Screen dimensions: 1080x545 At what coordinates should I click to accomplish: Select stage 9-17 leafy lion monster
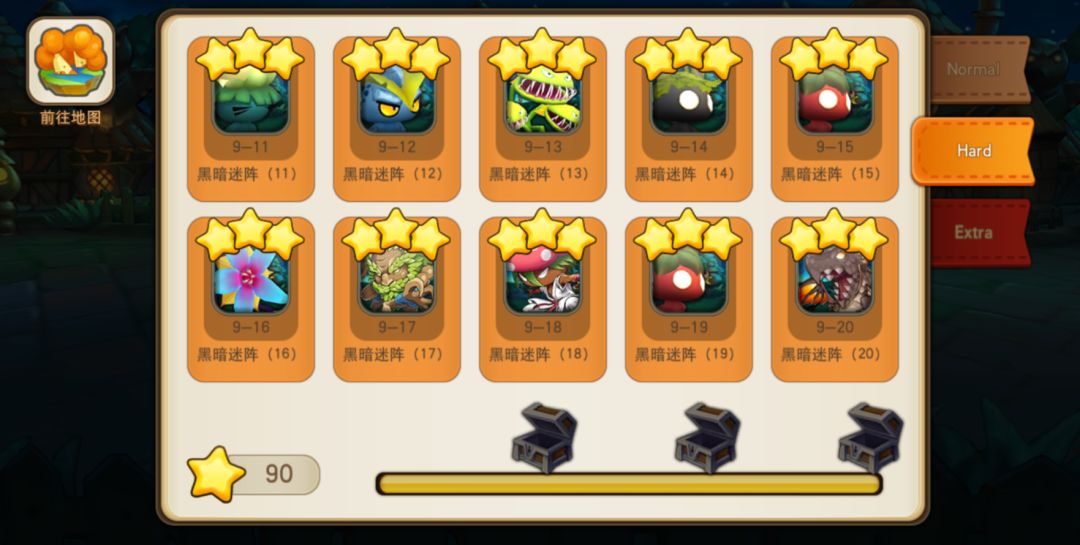click(397, 280)
